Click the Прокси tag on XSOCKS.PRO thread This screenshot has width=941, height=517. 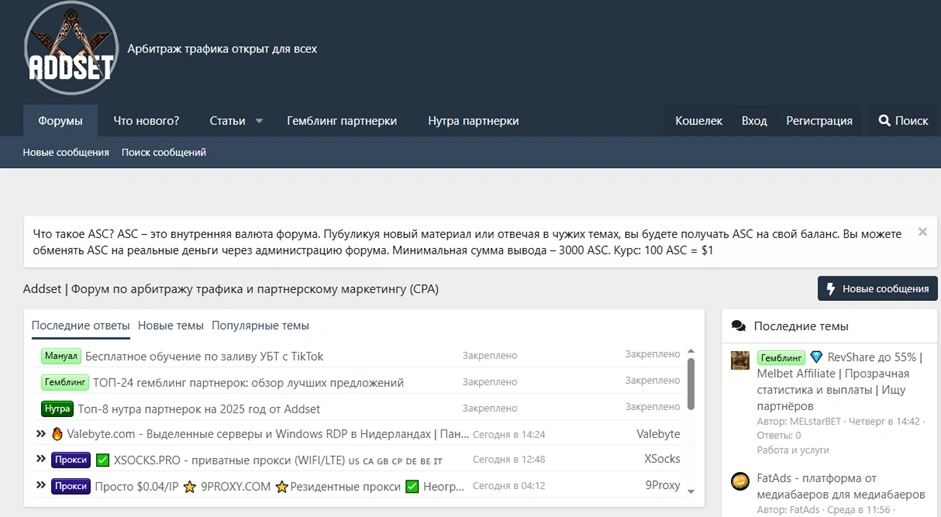click(71, 460)
